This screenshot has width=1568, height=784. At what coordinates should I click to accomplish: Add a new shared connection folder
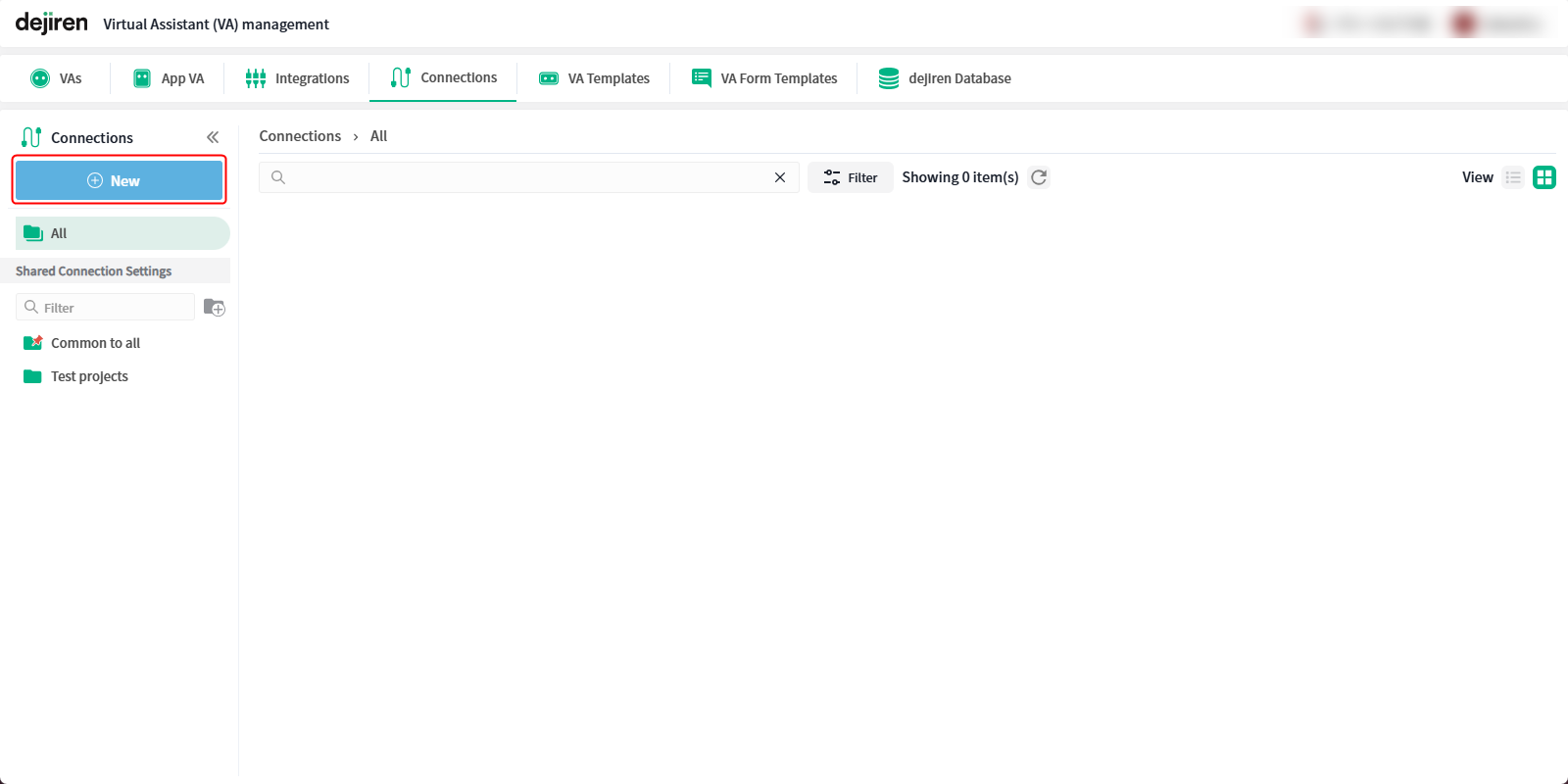214,308
